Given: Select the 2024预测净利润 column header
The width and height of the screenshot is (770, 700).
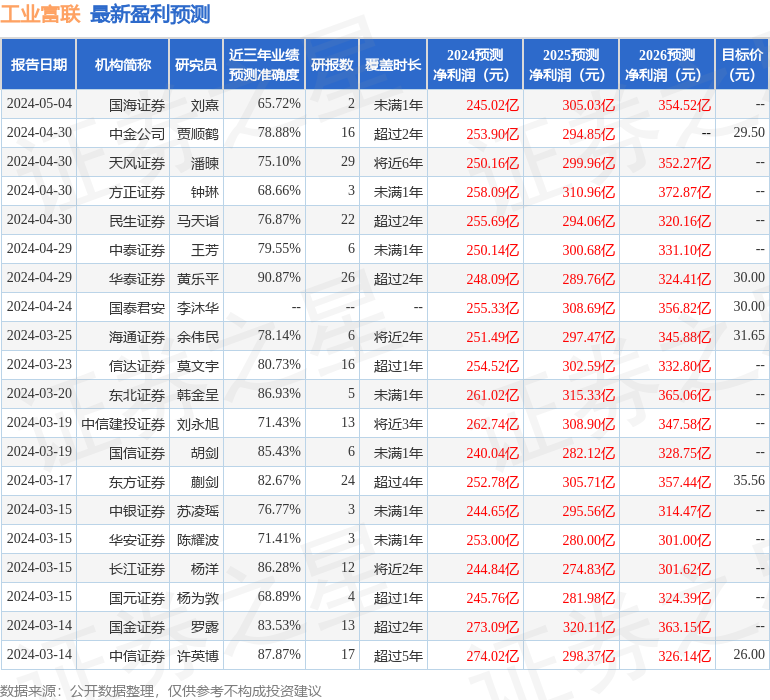Looking at the screenshot, I should 475,64.
